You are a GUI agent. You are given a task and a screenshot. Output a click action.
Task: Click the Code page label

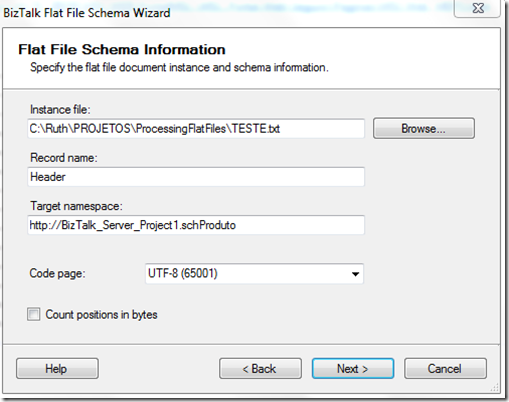pos(57,274)
